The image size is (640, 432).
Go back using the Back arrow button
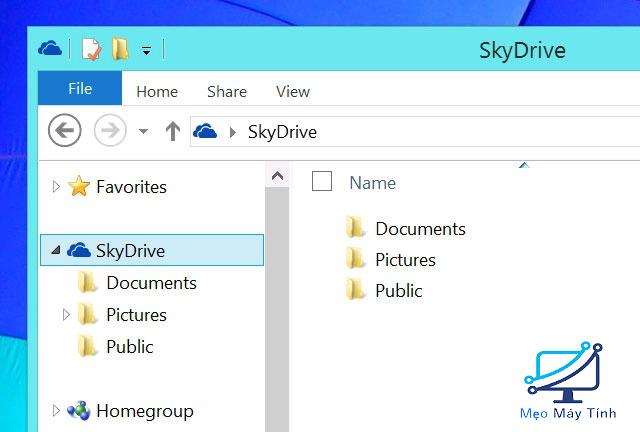point(64,131)
